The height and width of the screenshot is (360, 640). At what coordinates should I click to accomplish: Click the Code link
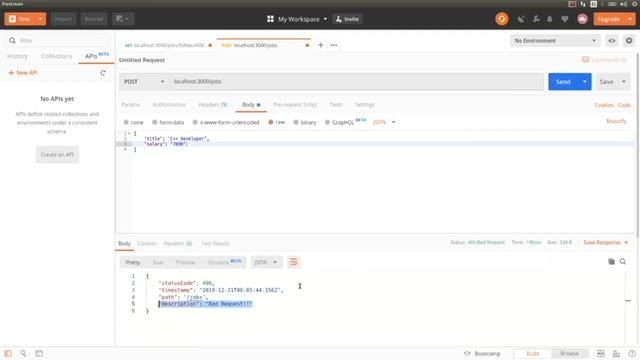pos(624,105)
